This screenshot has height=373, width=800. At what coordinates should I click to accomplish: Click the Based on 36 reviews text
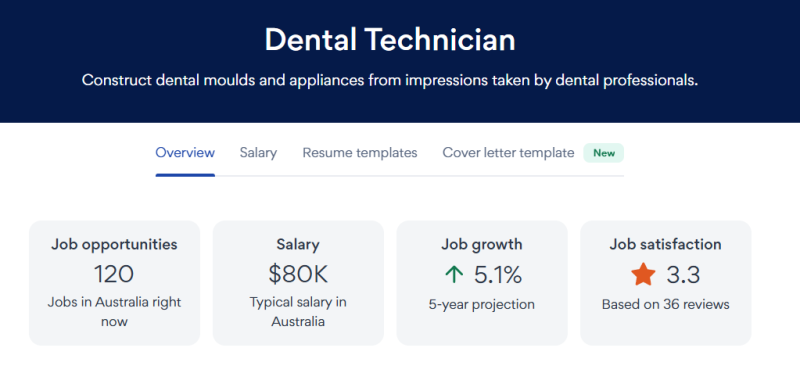[x=666, y=305]
